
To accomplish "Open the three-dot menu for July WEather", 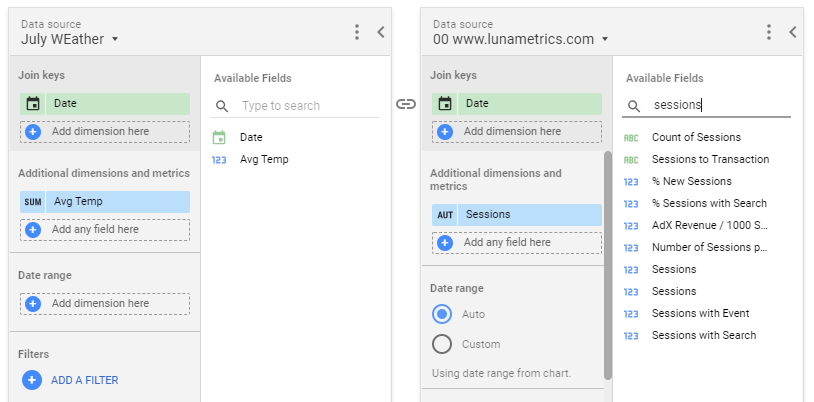I will point(357,32).
